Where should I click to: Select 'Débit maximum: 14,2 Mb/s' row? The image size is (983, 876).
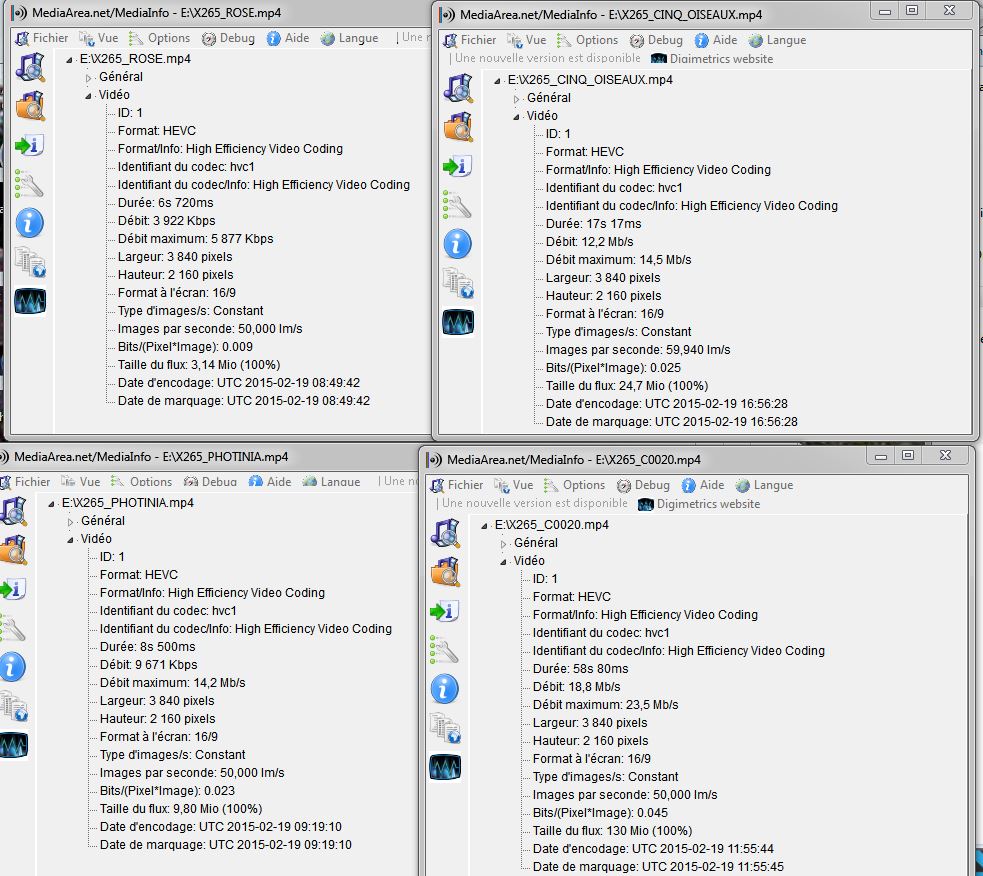click(172, 683)
